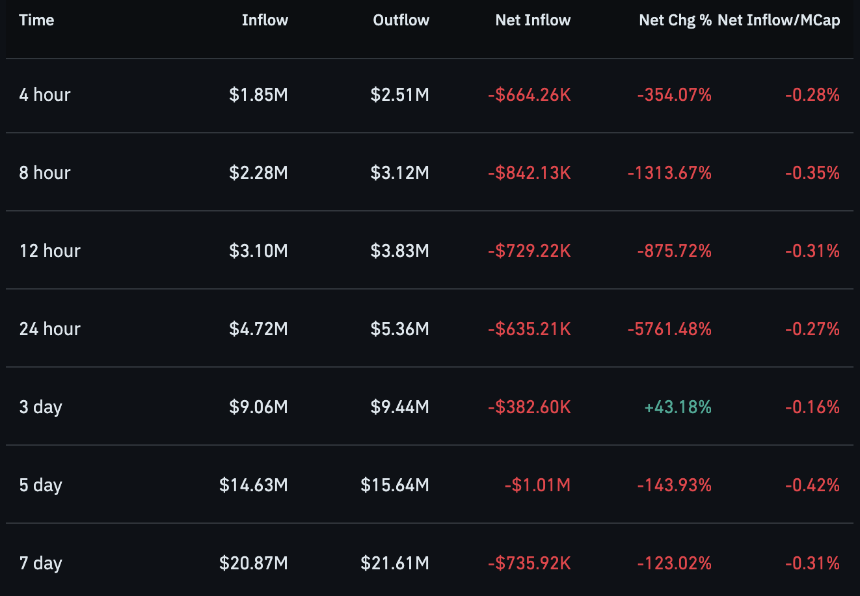Image resolution: width=860 pixels, height=596 pixels.
Task: Click the -$842.13K net inflow value
Action: tap(529, 173)
